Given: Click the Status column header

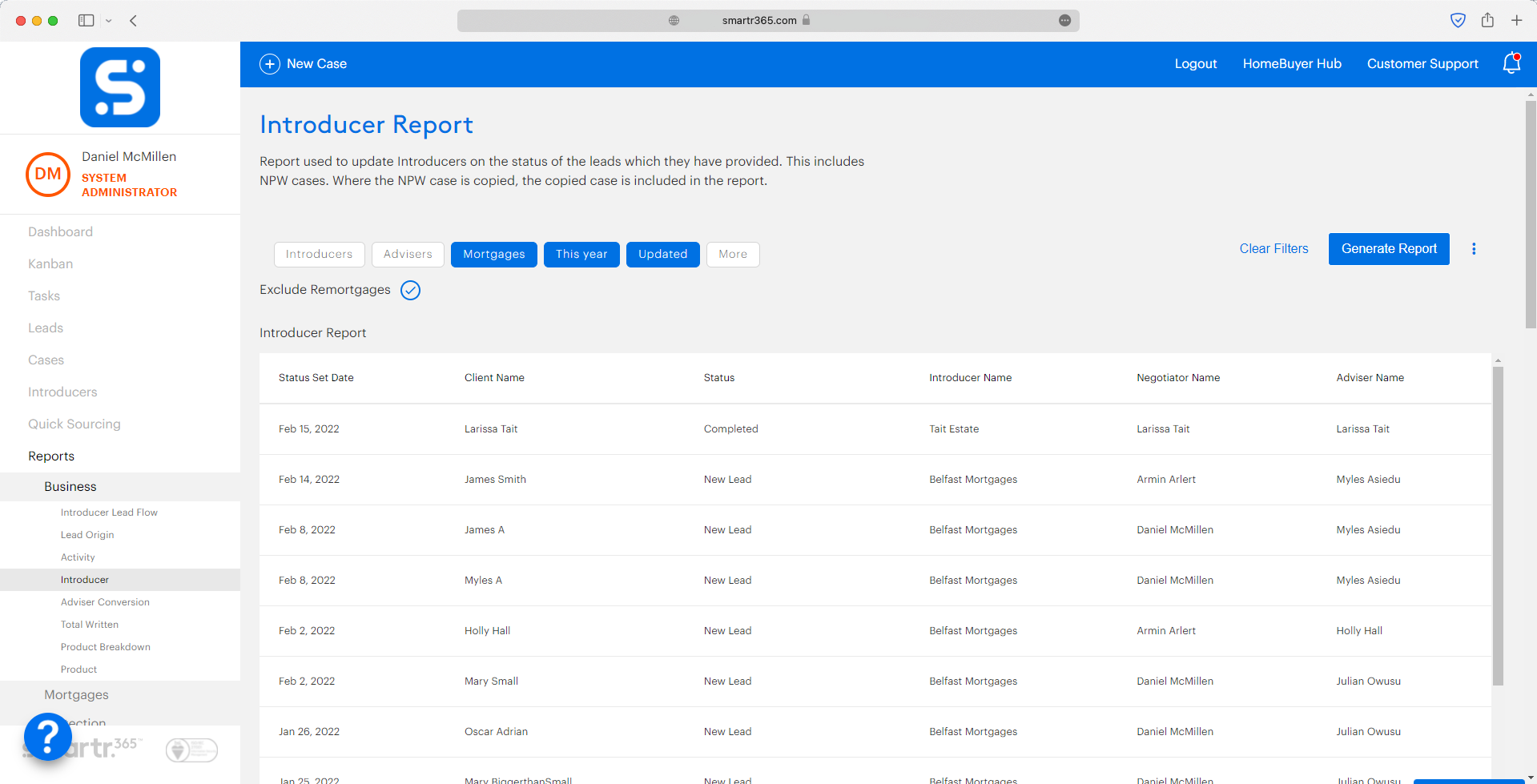Looking at the screenshot, I should [719, 378].
